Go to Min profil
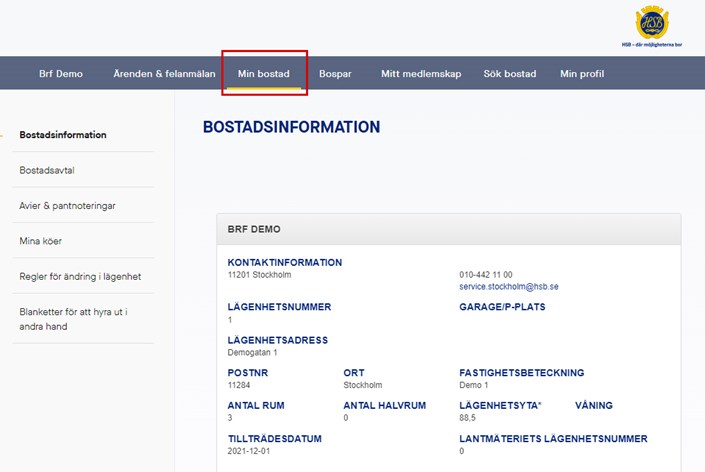The width and height of the screenshot is (705, 472). click(x=582, y=74)
